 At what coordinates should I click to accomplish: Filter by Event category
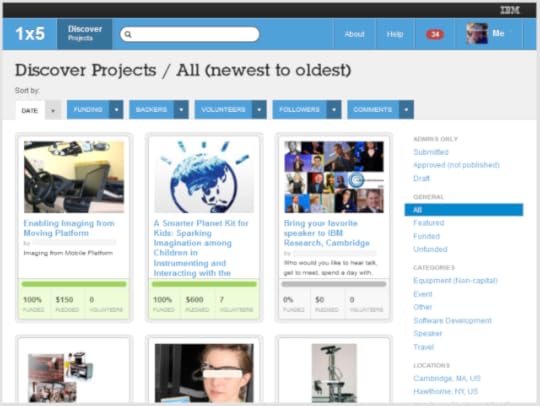(x=423, y=294)
